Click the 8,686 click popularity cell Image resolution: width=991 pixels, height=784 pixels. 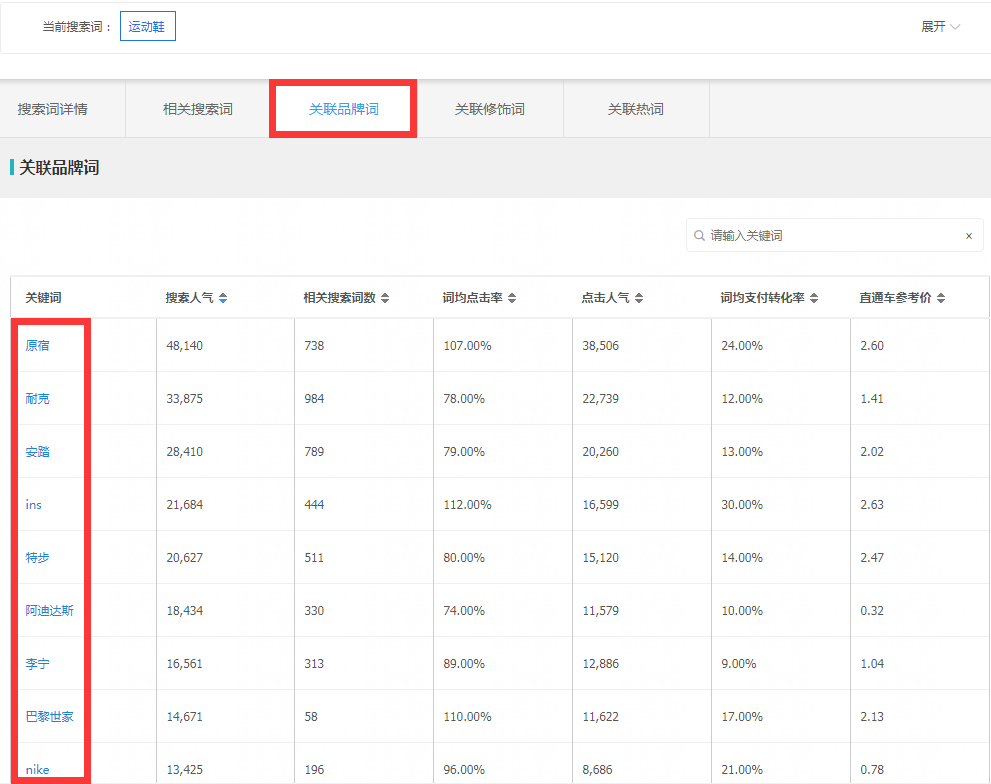click(597, 769)
